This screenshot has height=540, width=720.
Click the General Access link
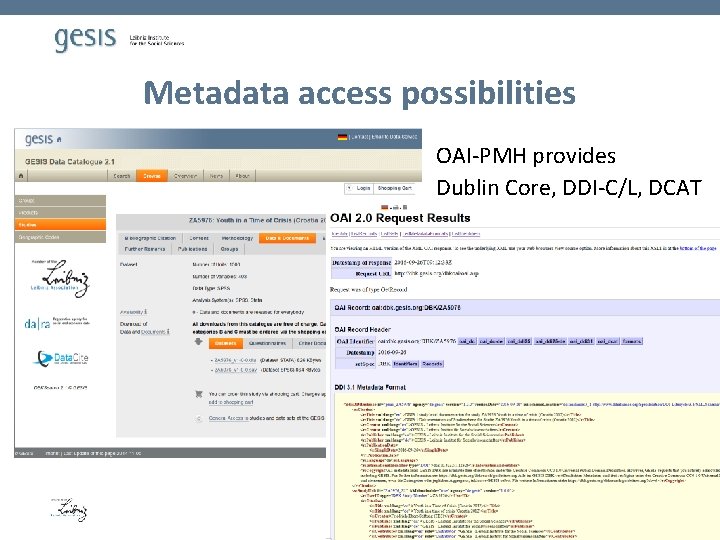228,418
